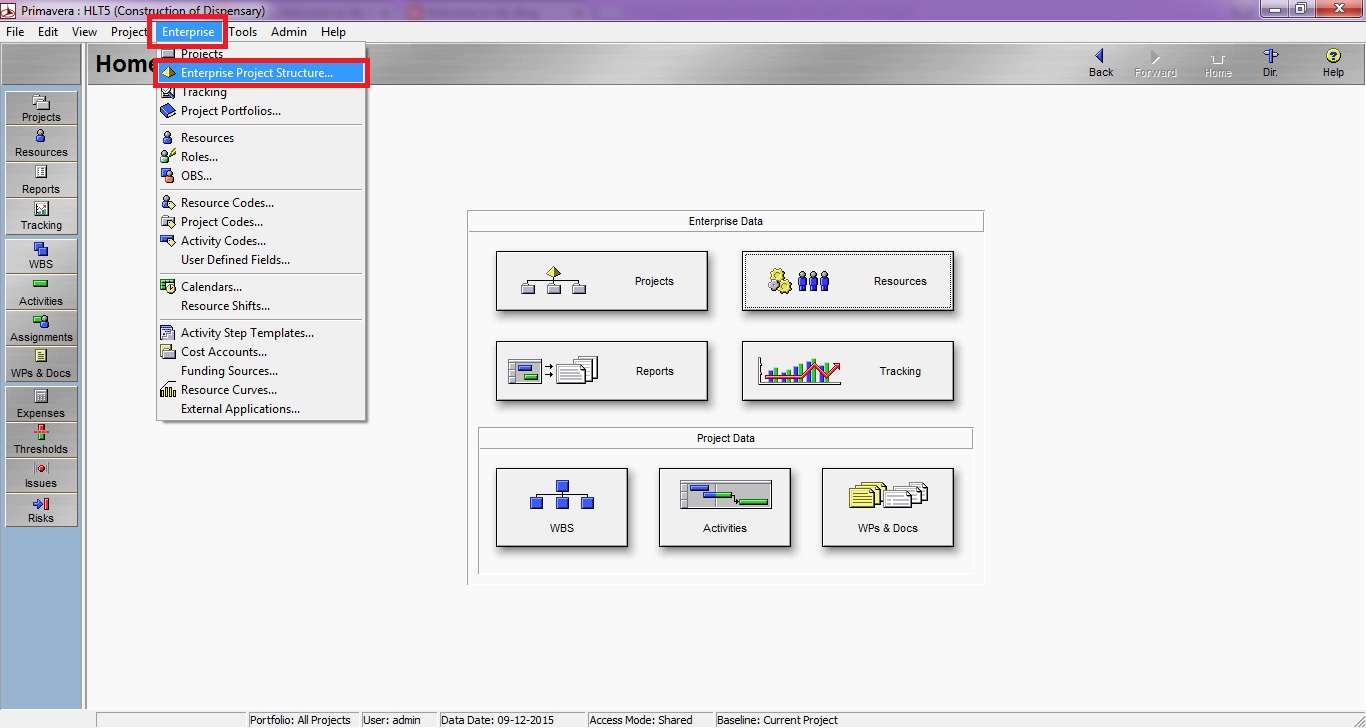Open the Activities view from the sidebar
This screenshot has width=1366, height=728.
tap(40, 292)
